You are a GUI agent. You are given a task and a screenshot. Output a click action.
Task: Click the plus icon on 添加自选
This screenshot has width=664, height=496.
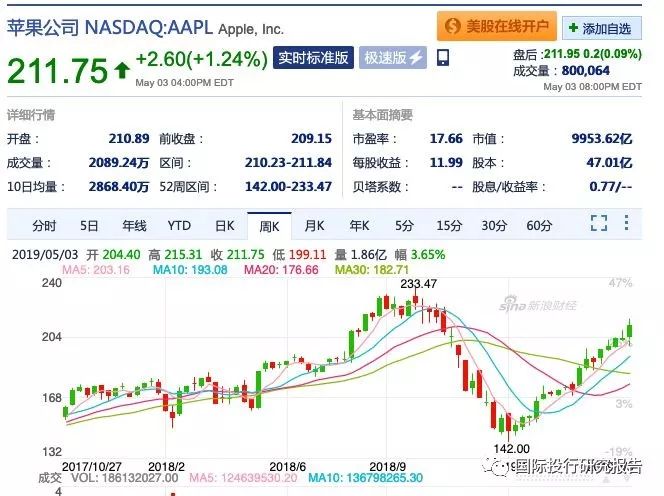575,28
